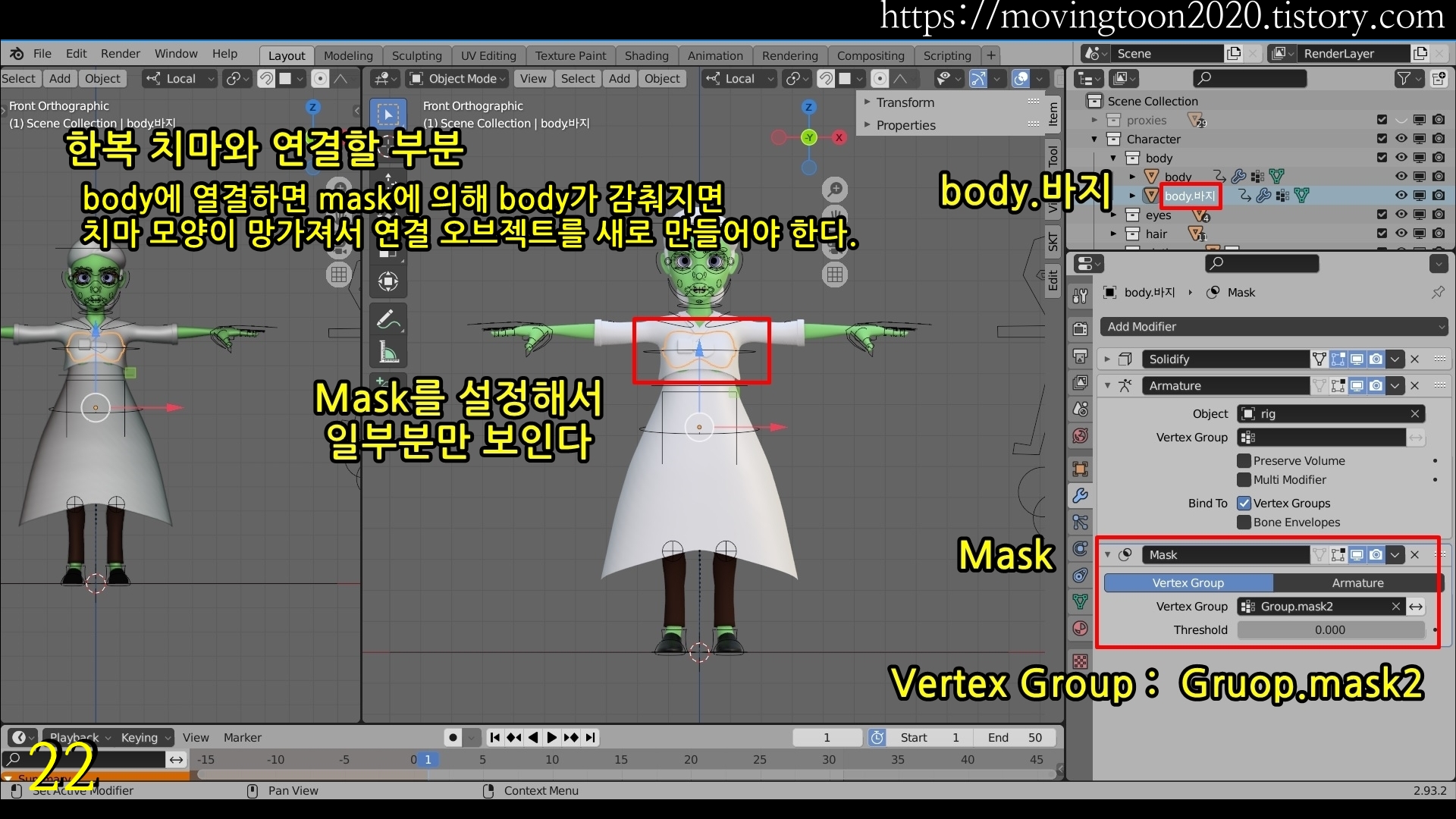Viewport: 1456px width, 819px height.
Task: Open the Object Mode dropdown
Action: [x=457, y=78]
